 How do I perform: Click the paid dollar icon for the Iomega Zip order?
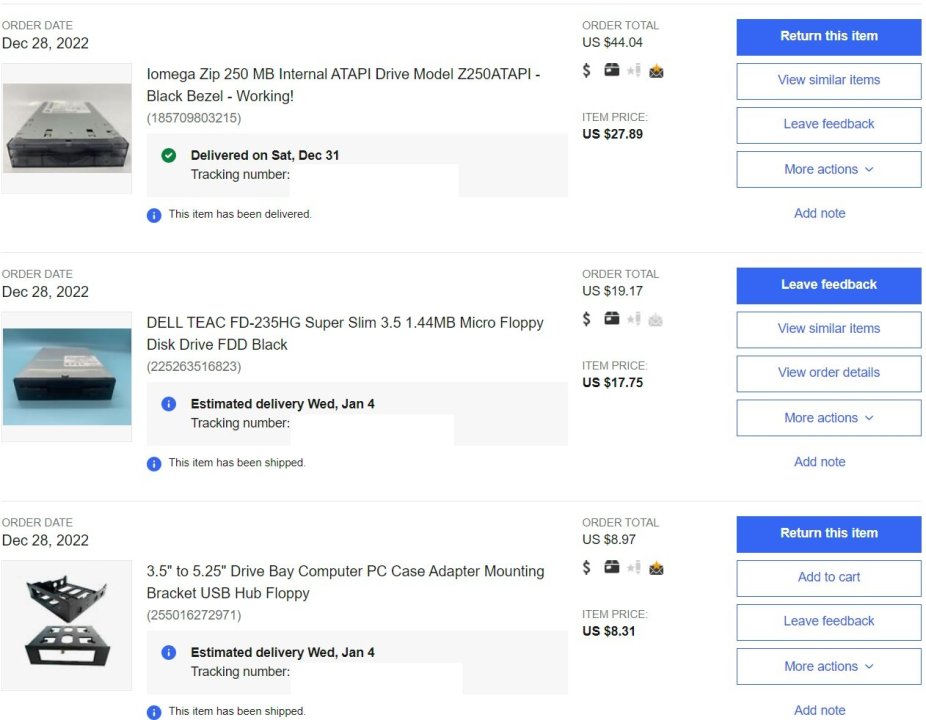point(588,71)
